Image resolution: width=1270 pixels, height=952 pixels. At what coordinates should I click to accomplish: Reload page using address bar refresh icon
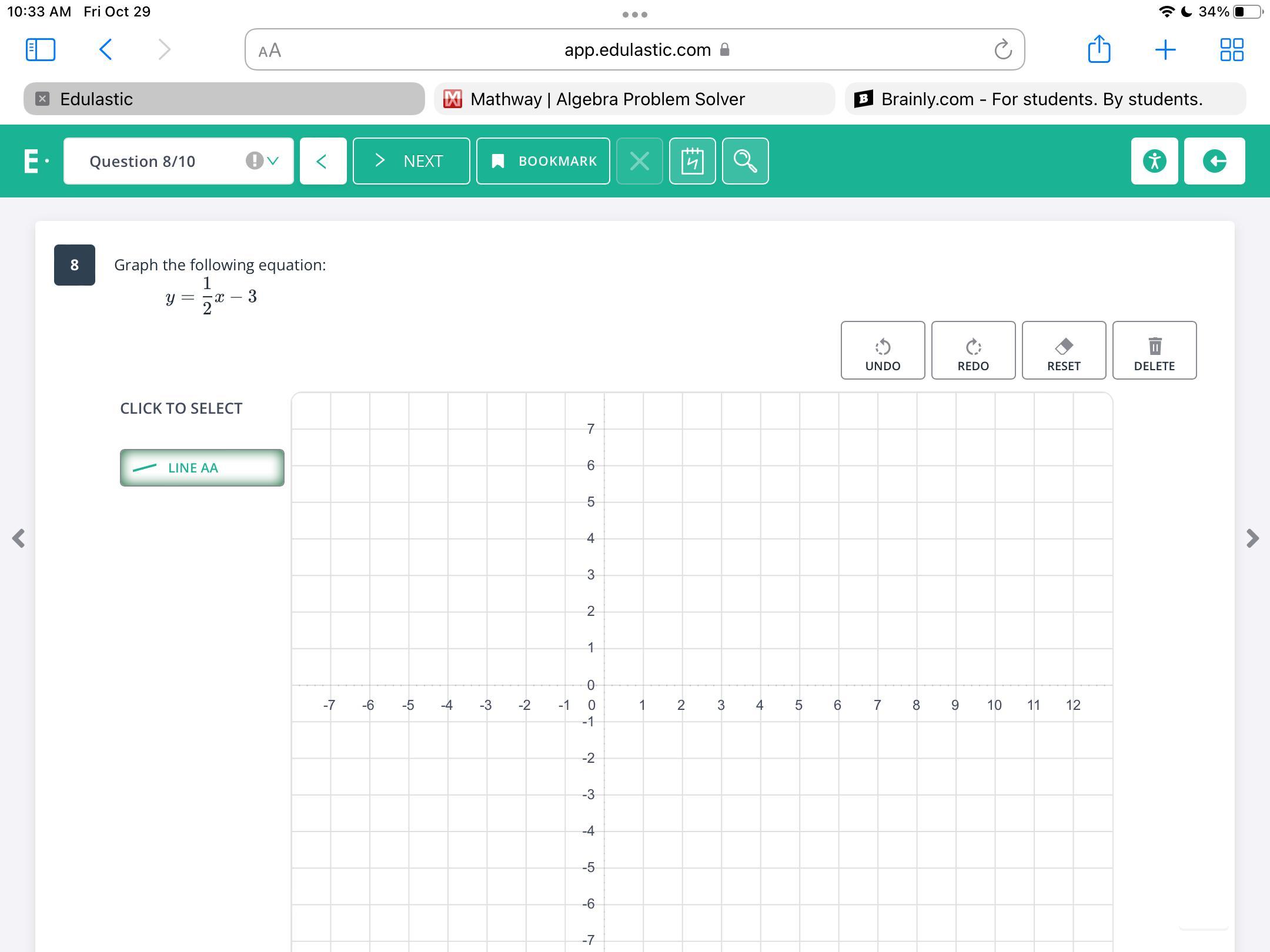tap(1002, 50)
